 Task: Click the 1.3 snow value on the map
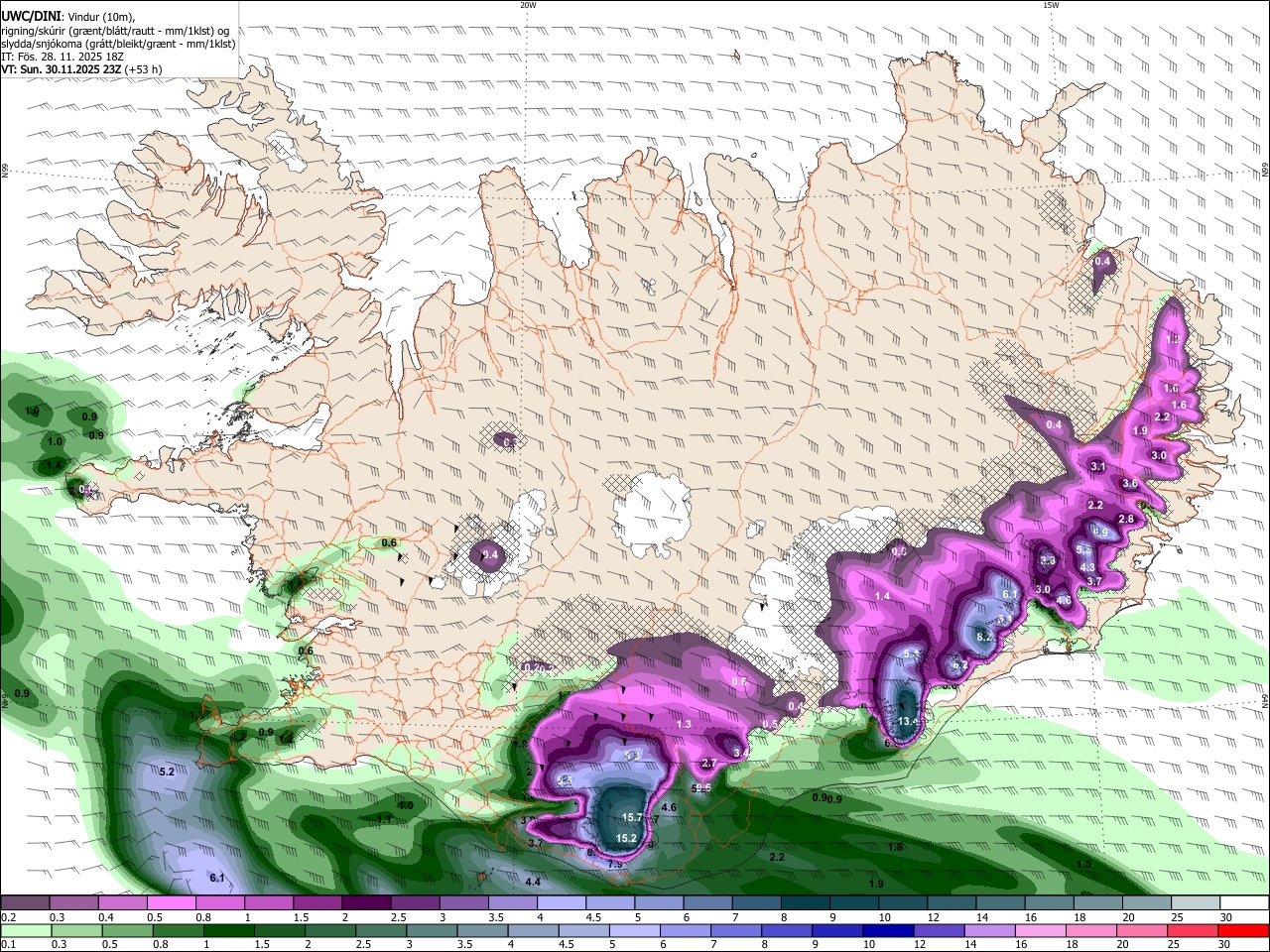point(684,724)
